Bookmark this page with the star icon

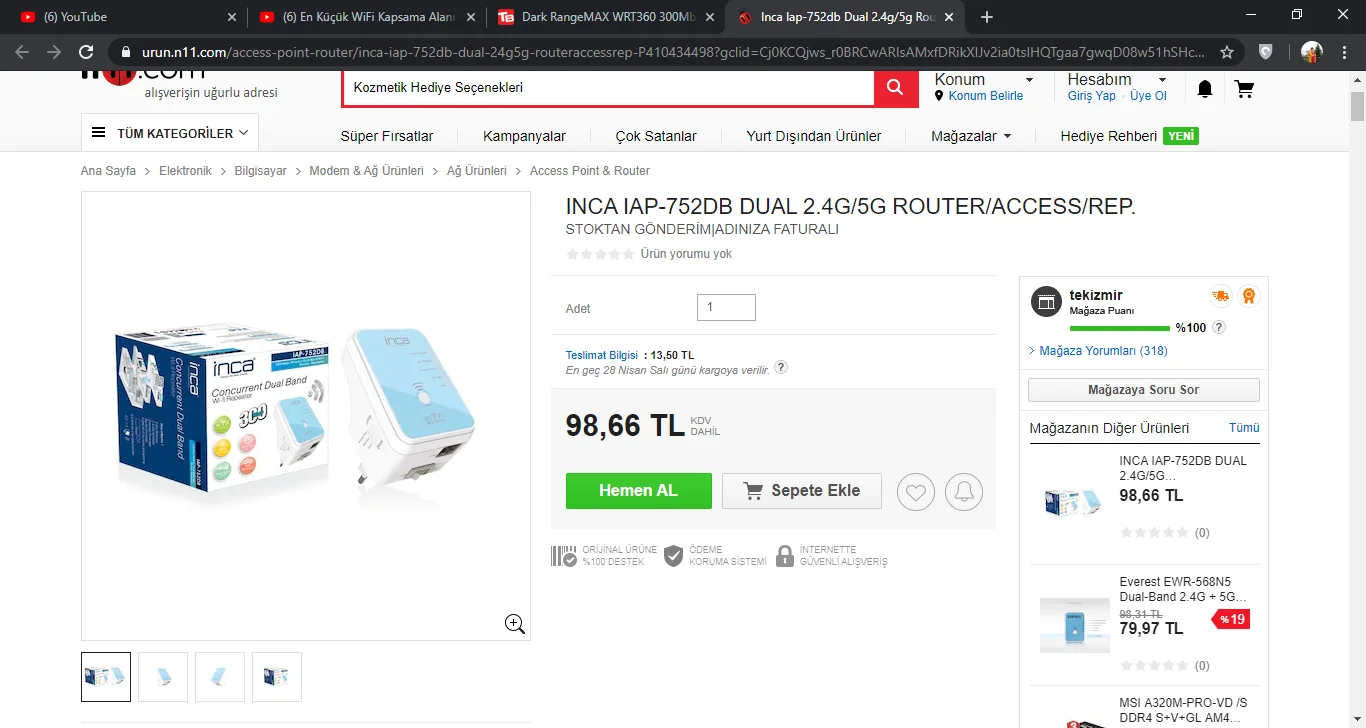[x=1227, y=52]
